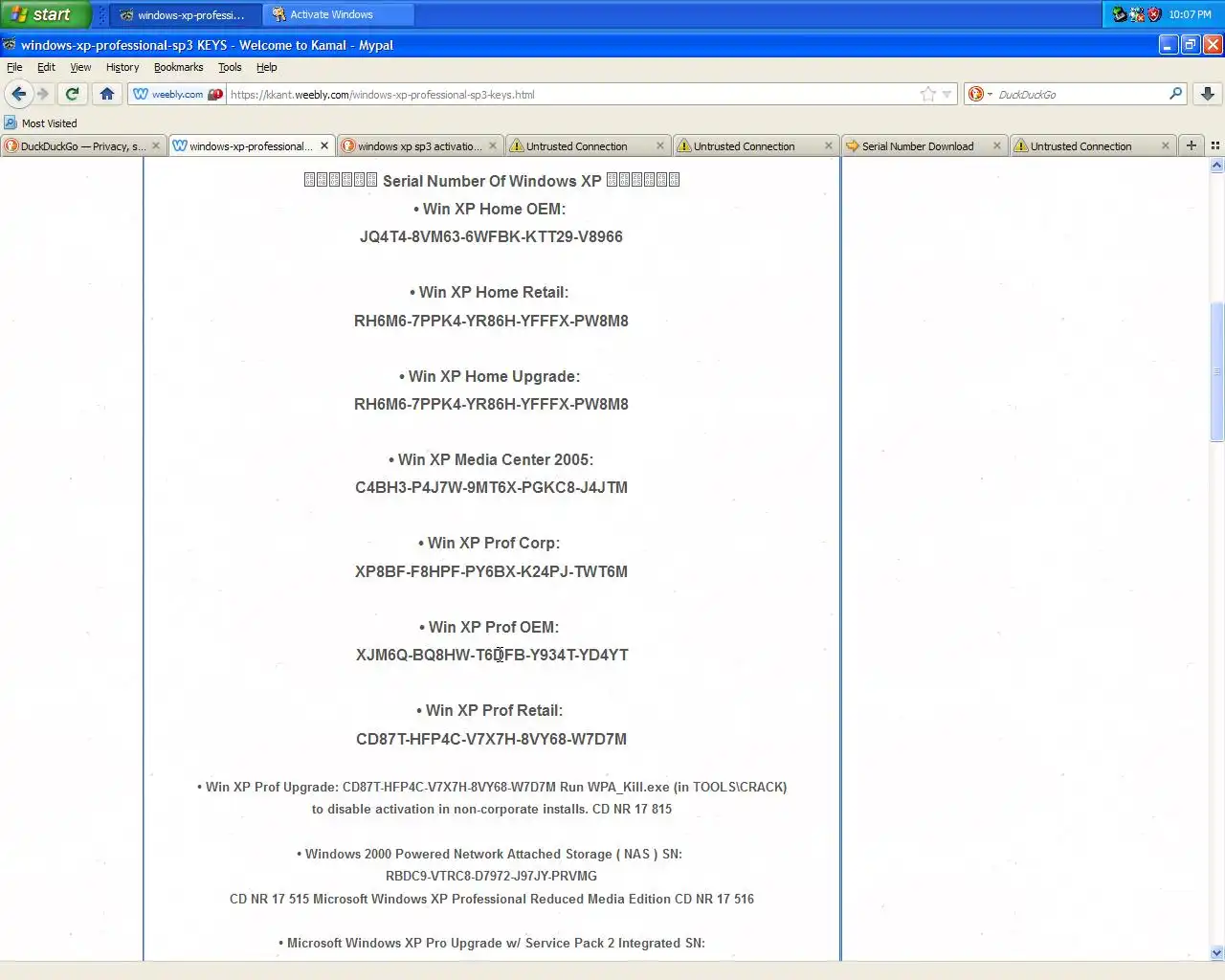Image resolution: width=1225 pixels, height=980 pixels.
Task: Click the Windows Start button
Action: point(45,14)
